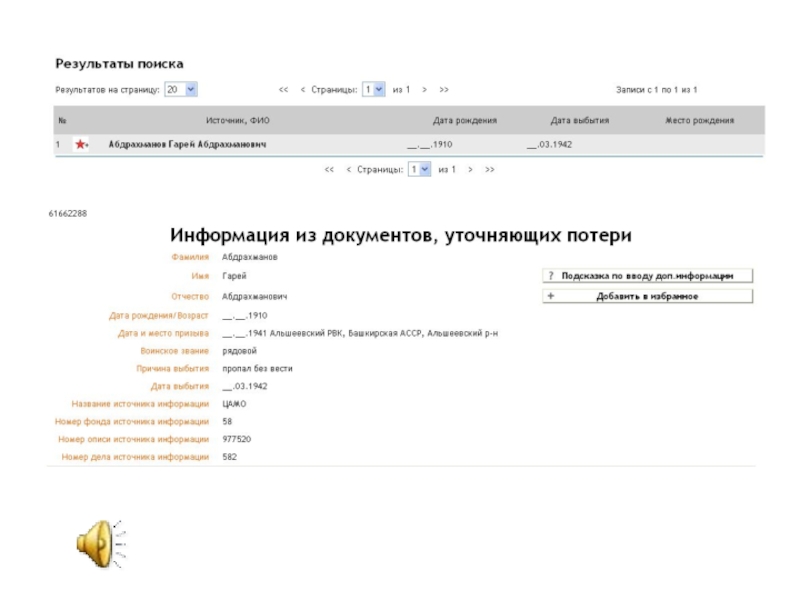Open the top page number dropdown
The width and height of the screenshot is (800, 600).
pos(373,90)
